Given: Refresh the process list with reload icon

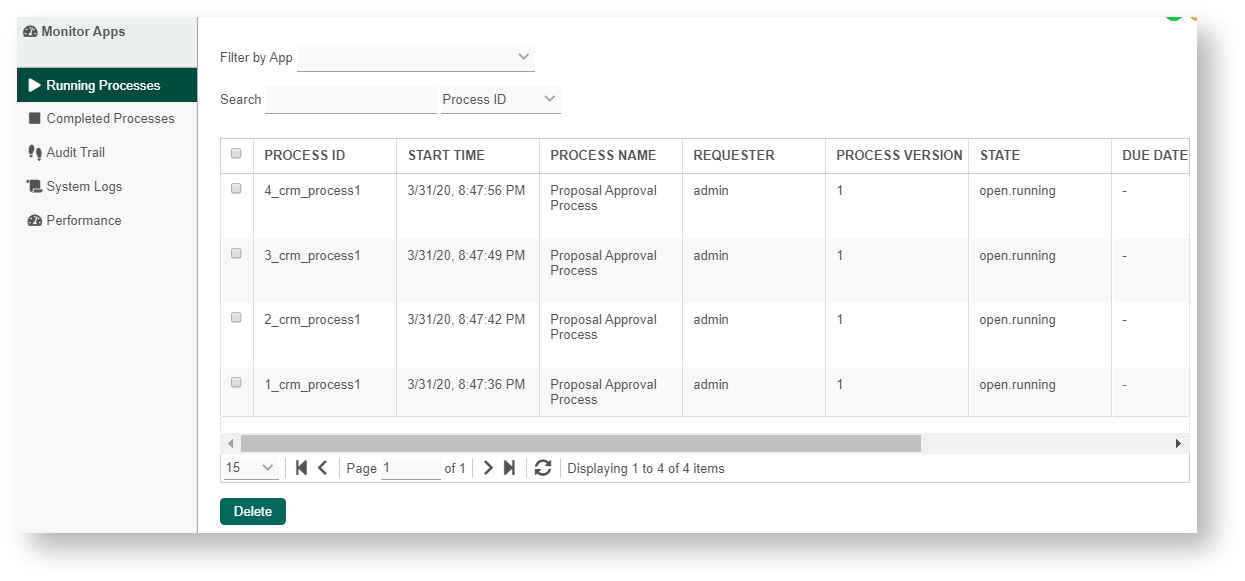Looking at the screenshot, I should (543, 468).
